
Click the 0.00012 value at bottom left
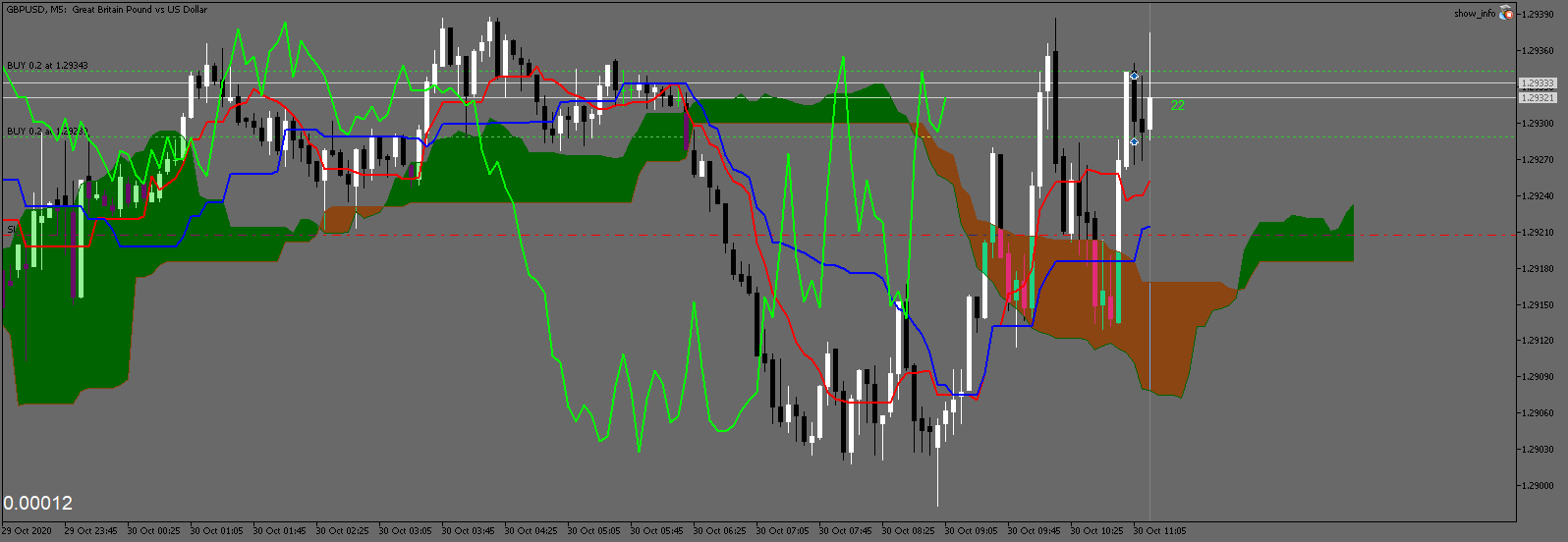click(x=38, y=503)
